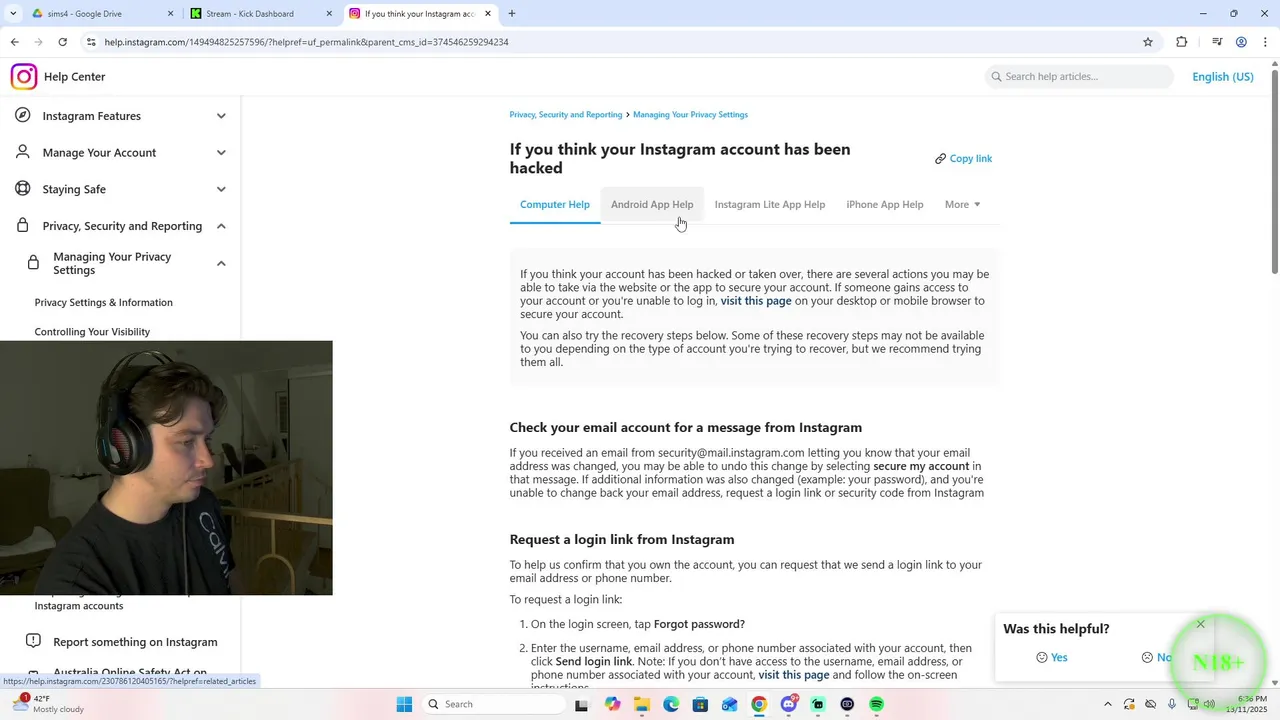This screenshot has width=1280, height=720.
Task: Open the Windows Start menu
Action: (x=404, y=704)
